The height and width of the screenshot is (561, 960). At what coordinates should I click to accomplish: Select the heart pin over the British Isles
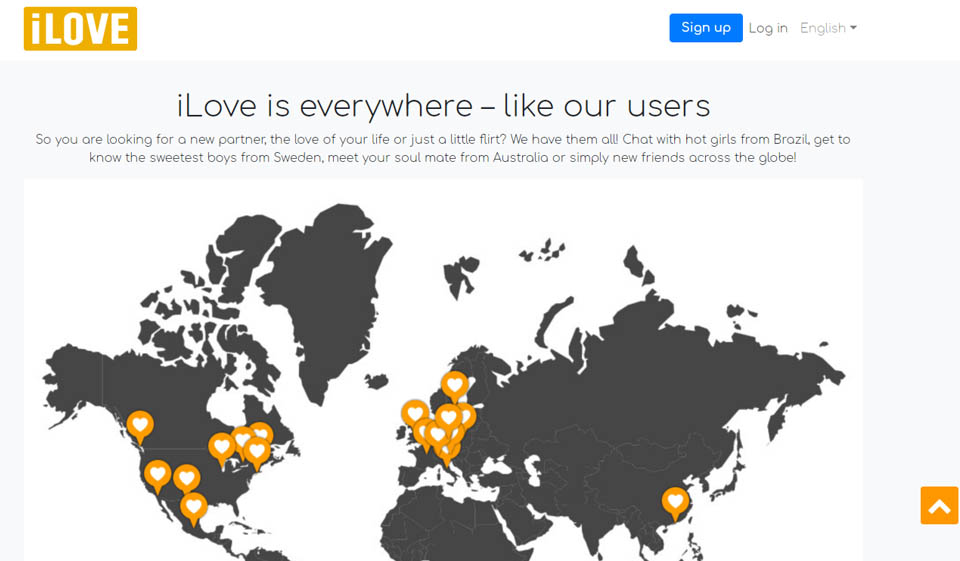click(415, 413)
